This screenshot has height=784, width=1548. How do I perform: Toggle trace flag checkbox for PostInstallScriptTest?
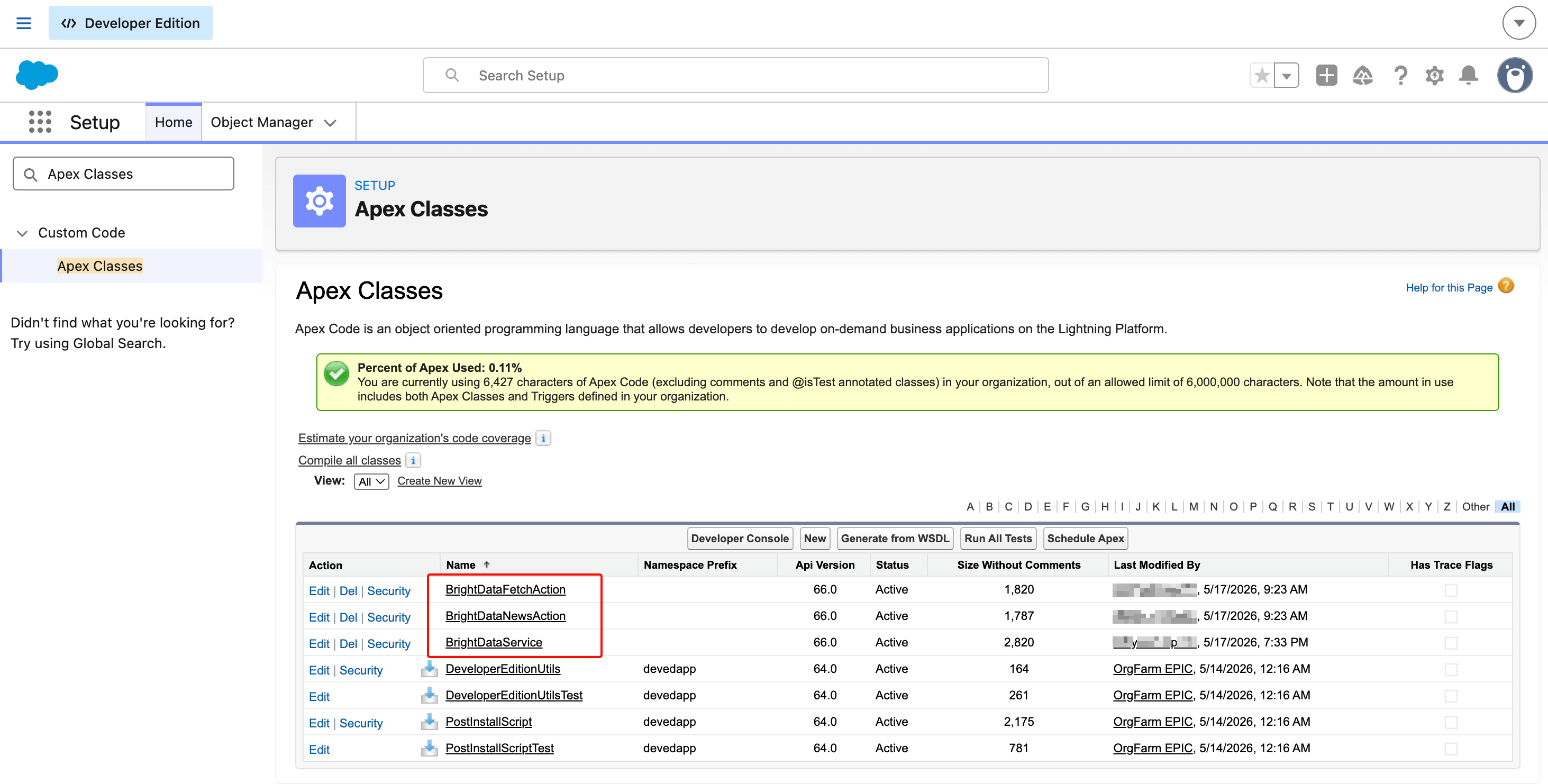click(x=1451, y=749)
